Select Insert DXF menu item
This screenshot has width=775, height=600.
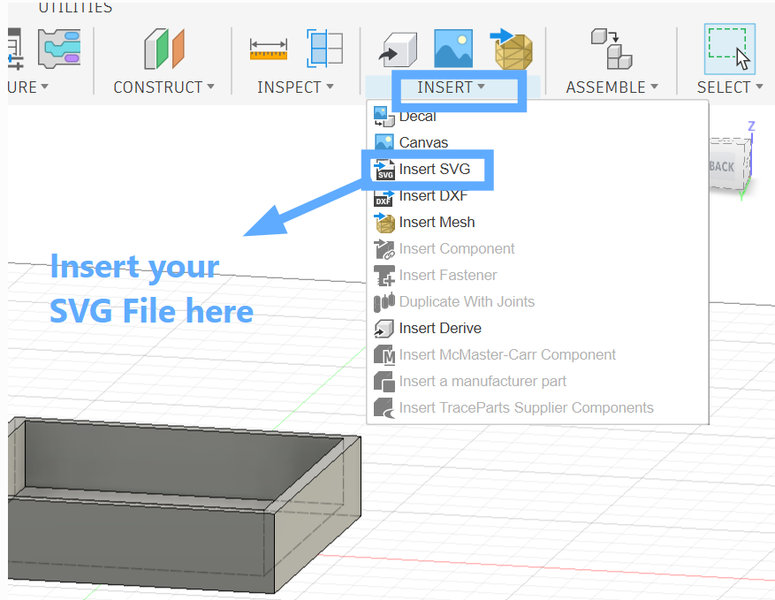537,196
